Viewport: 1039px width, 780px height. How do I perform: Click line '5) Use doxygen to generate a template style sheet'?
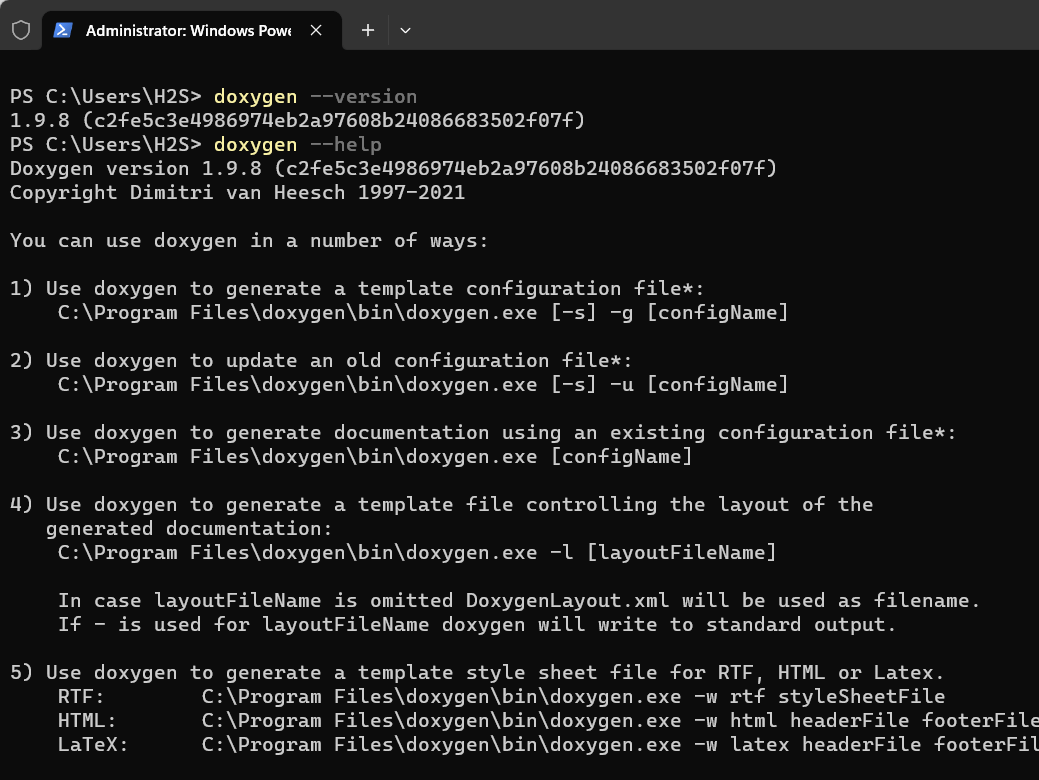coord(477,673)
